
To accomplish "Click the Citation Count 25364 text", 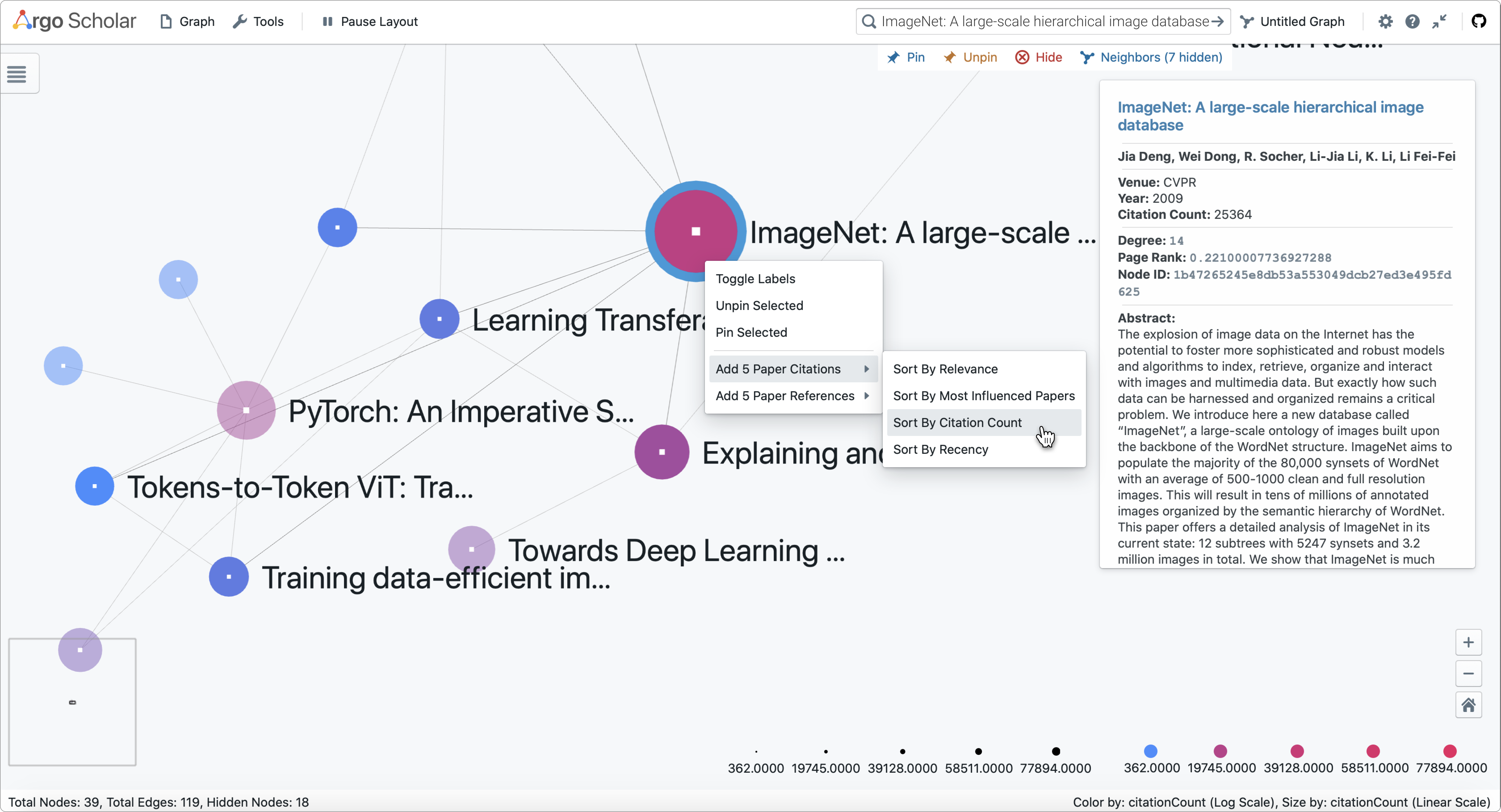I will click(1184, 214).
